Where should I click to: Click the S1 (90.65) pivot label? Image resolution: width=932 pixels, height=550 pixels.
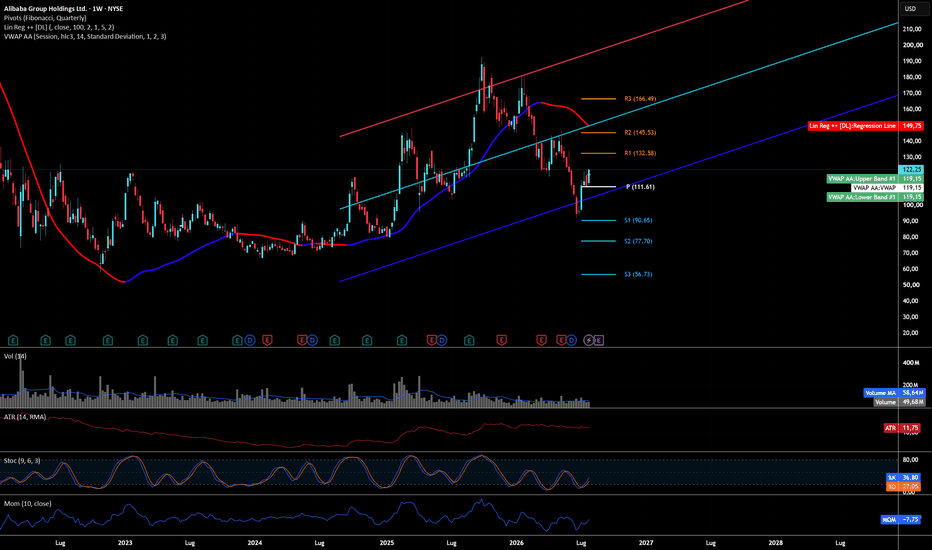[x=638, y=220]
